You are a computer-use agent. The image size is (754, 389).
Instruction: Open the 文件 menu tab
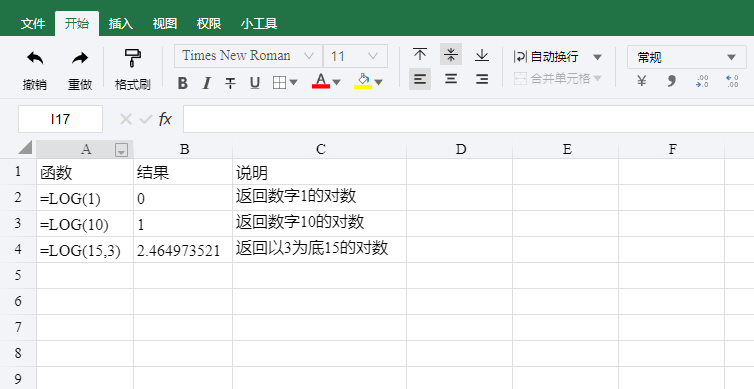coord(33,24)
